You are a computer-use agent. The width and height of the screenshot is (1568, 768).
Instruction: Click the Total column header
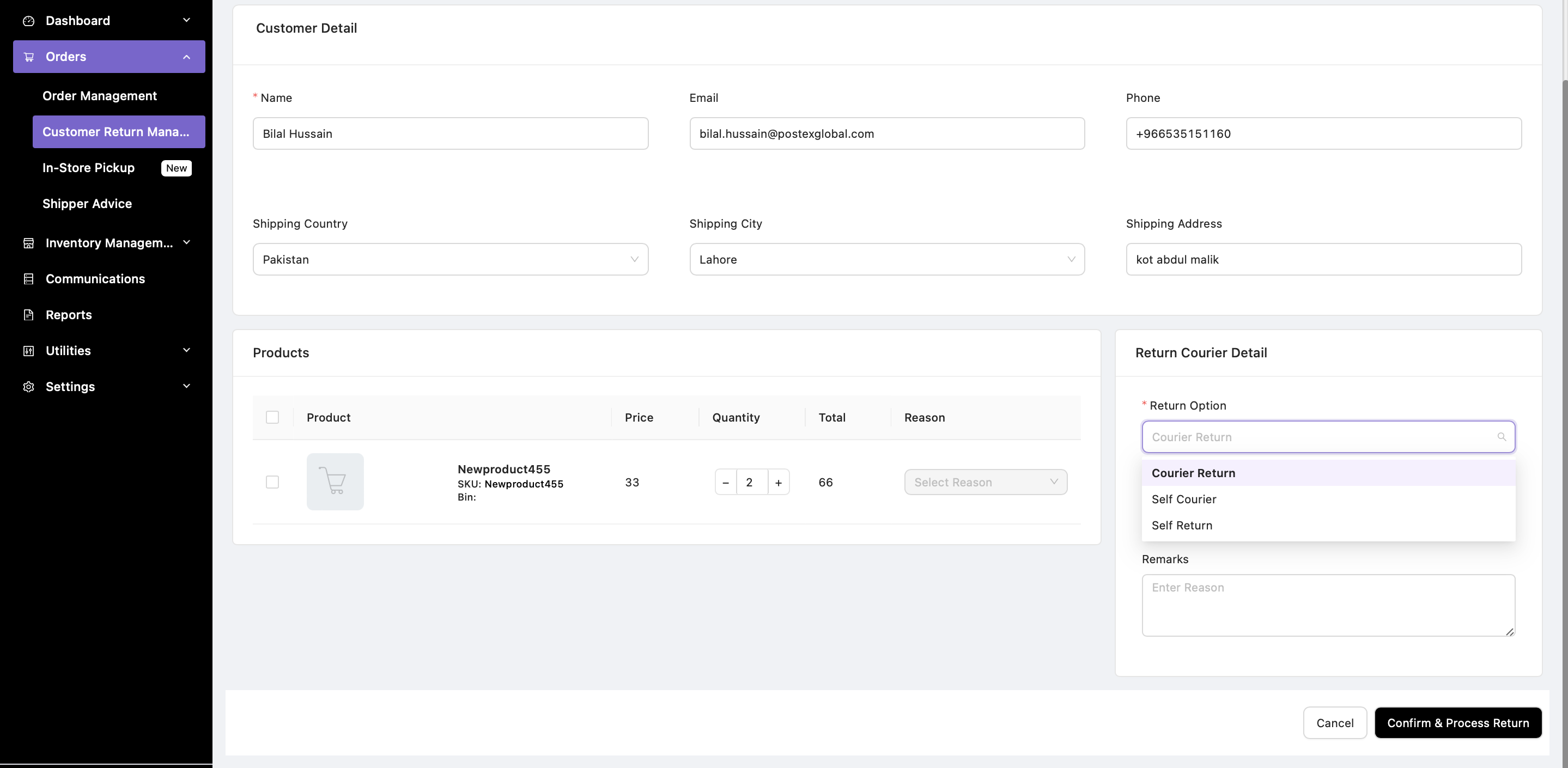pyautogui.click(x=832, y=417)
